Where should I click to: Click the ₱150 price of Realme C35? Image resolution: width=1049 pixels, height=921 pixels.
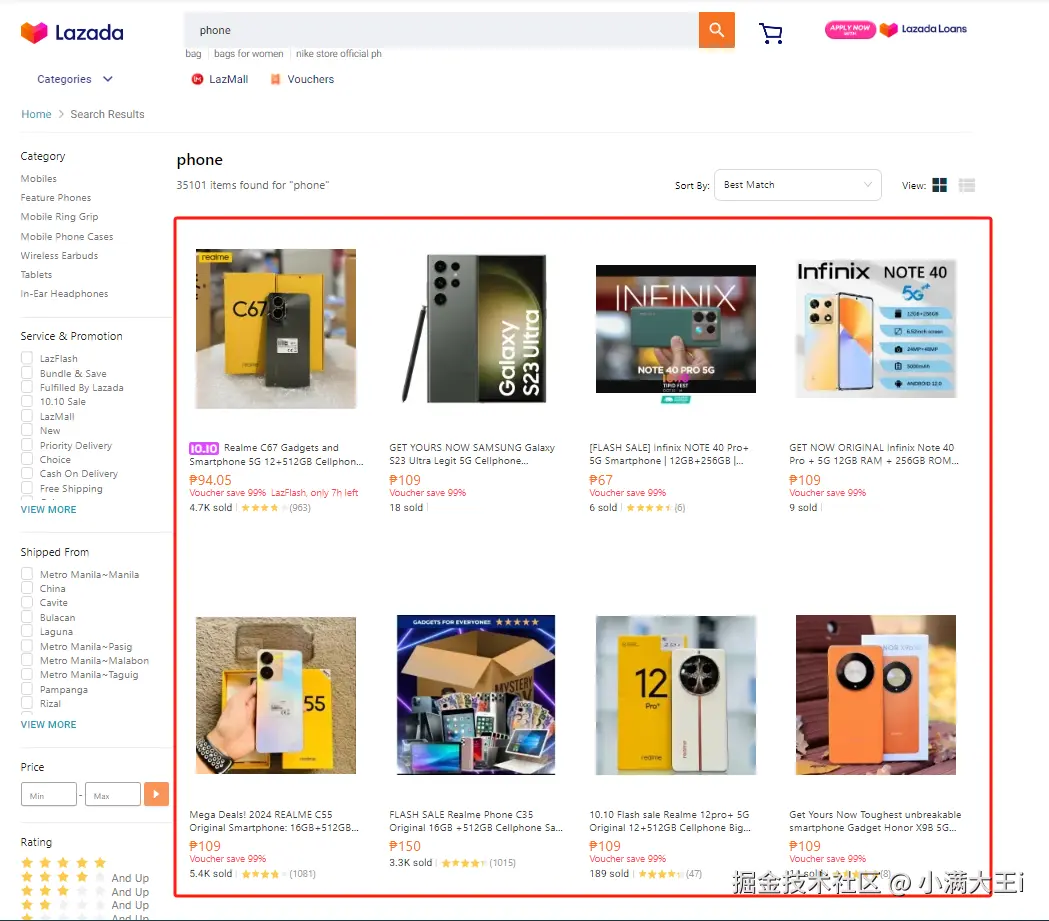click(x=405, y=846)
